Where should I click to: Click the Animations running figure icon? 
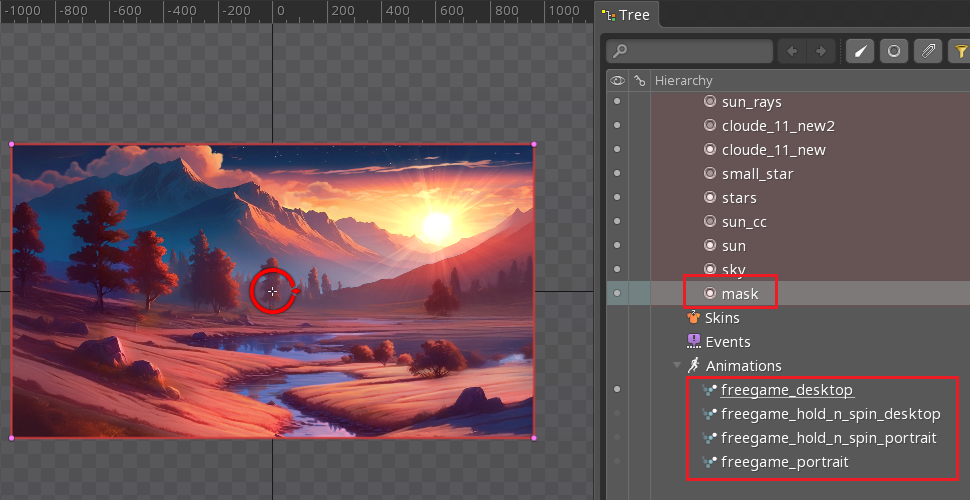click(x=694, y=366)
